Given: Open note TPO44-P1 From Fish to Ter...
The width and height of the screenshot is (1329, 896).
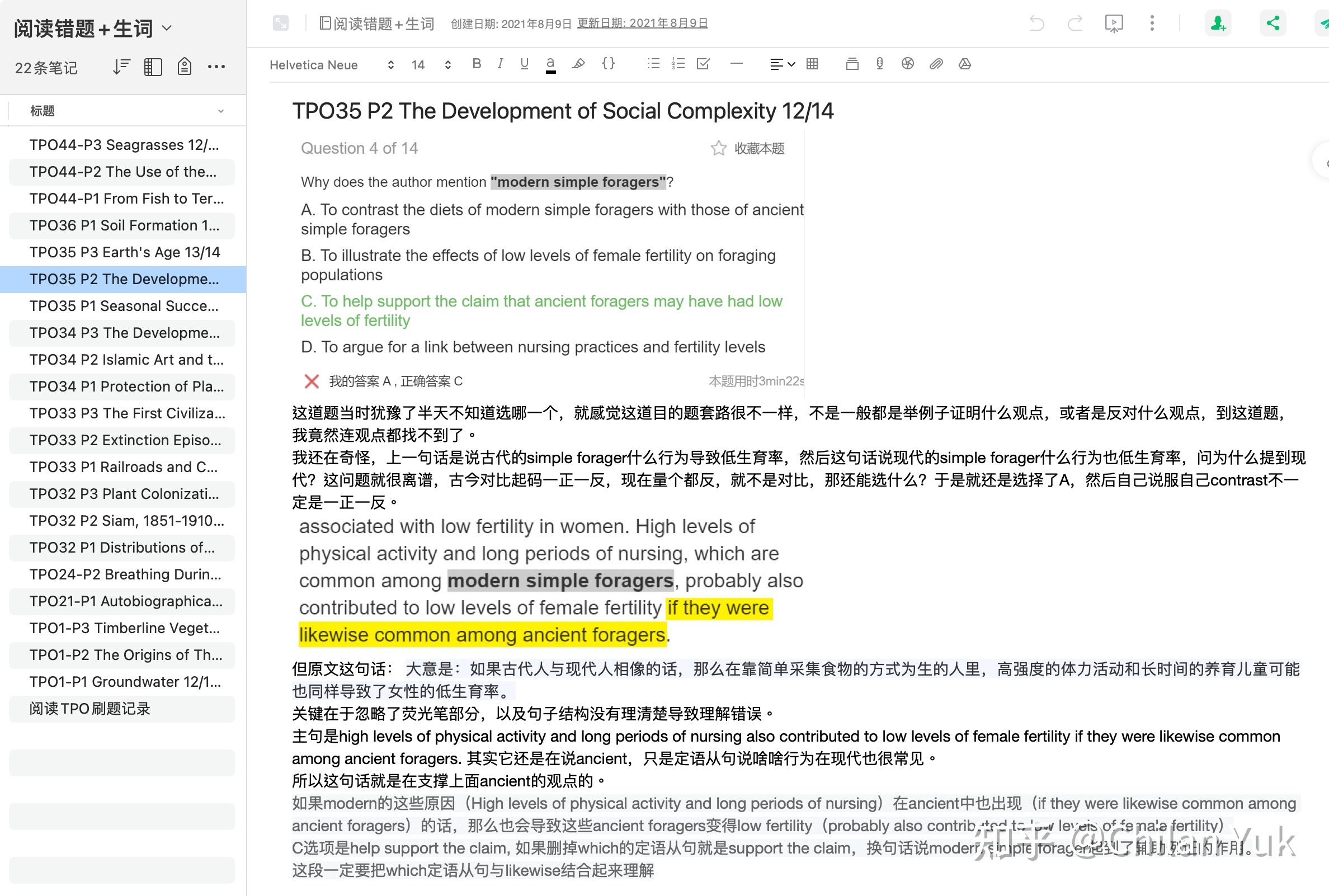Looking at the screenshot, I should click(123, 199).
